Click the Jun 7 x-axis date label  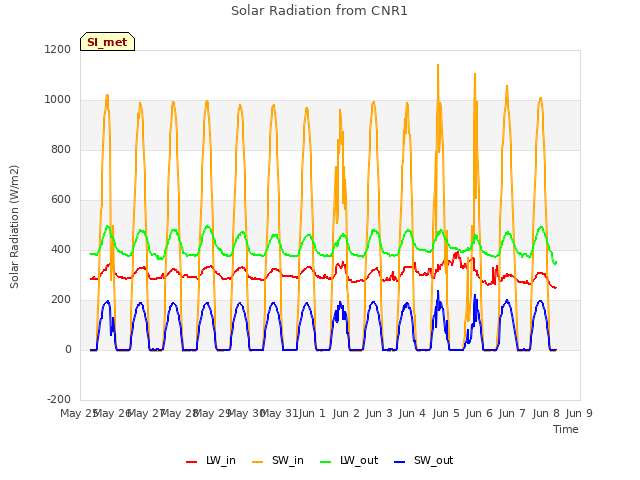pyautogui.click(x=512, y=413)
